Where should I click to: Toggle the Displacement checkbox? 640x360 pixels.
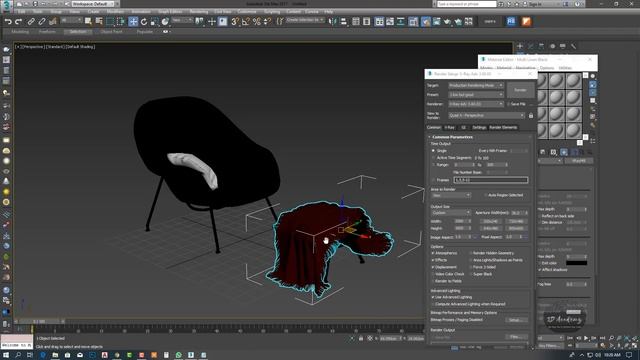click(433, 267)
